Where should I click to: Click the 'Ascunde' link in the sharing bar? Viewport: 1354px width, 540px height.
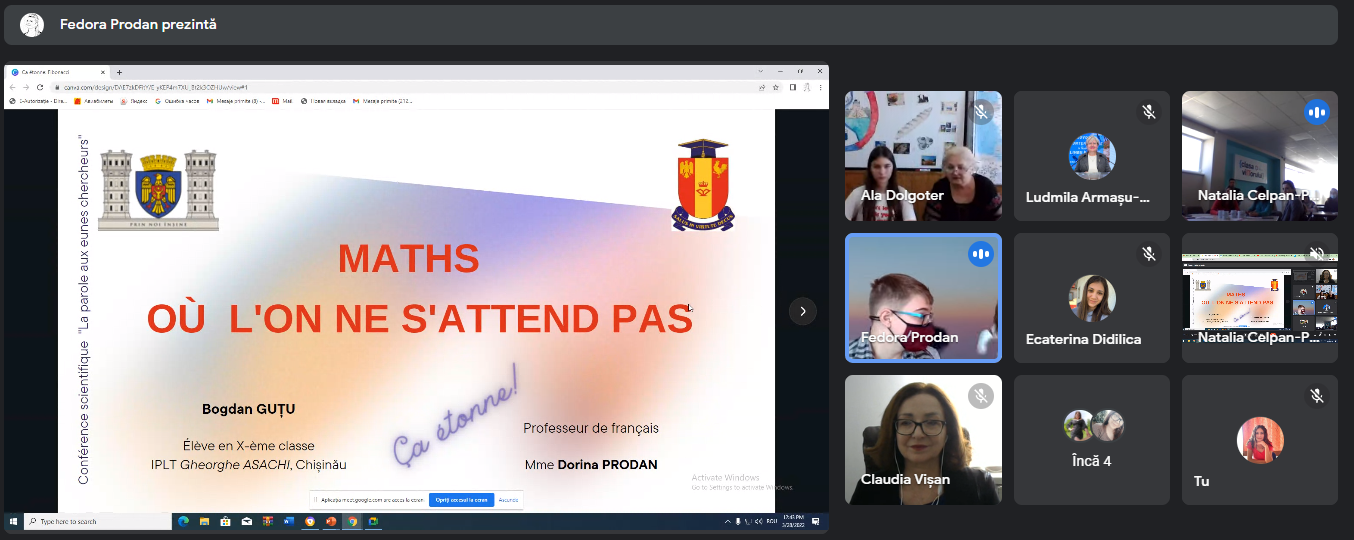[508, 500]
